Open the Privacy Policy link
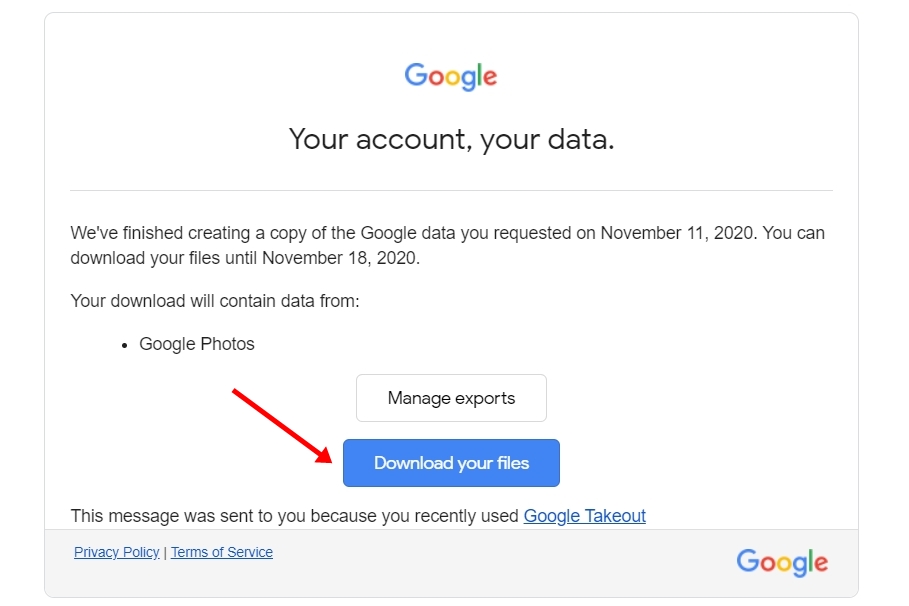 coord(117,552)
